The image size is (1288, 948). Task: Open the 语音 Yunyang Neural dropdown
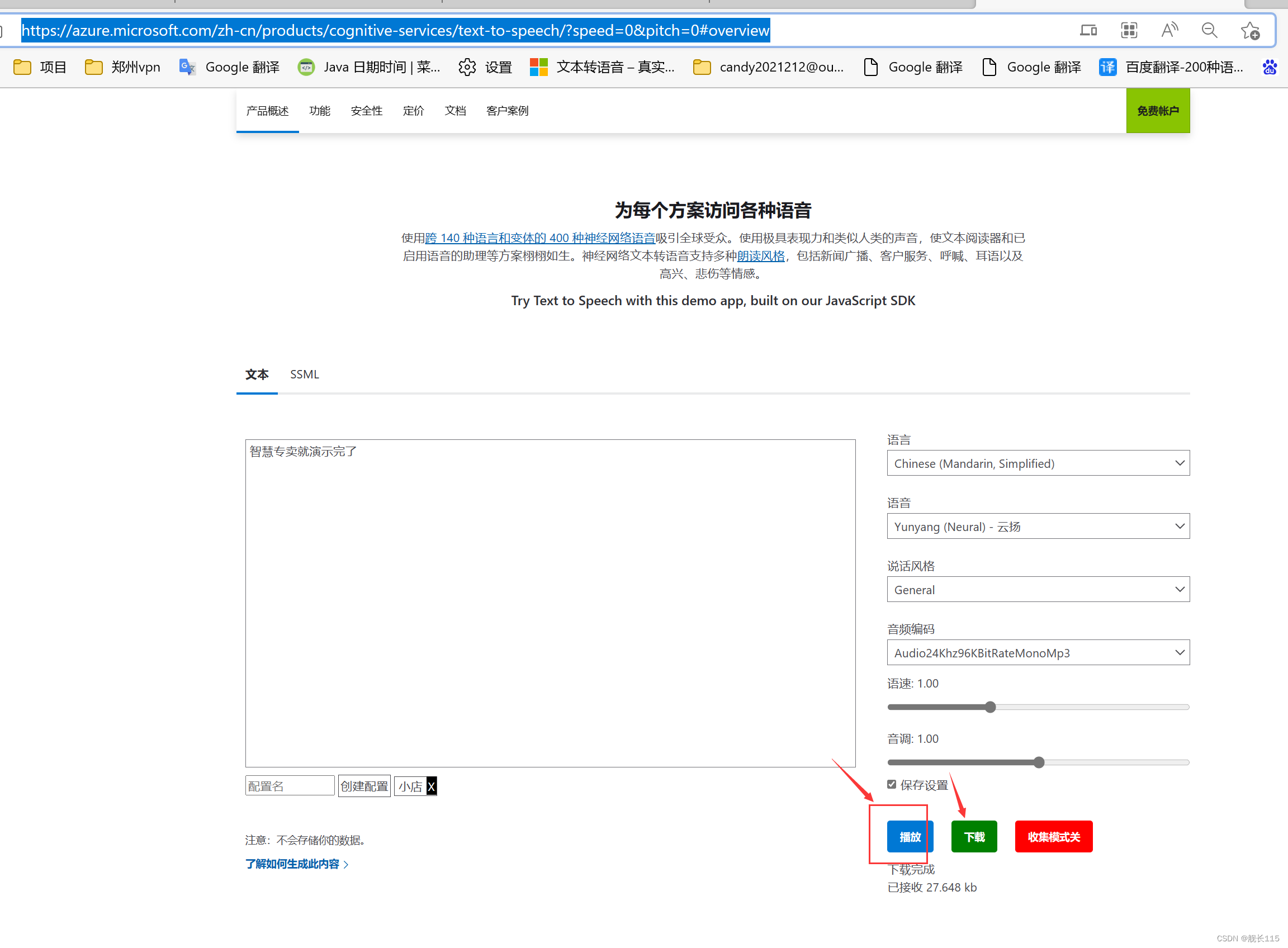[x=1038, y=526]
